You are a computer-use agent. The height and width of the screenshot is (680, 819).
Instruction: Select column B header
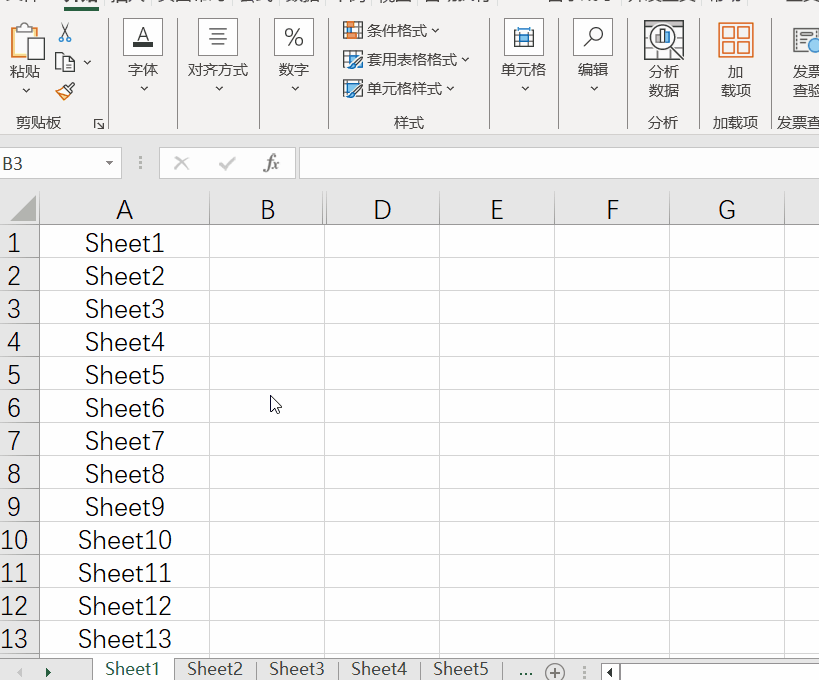[x=267, y=209]
